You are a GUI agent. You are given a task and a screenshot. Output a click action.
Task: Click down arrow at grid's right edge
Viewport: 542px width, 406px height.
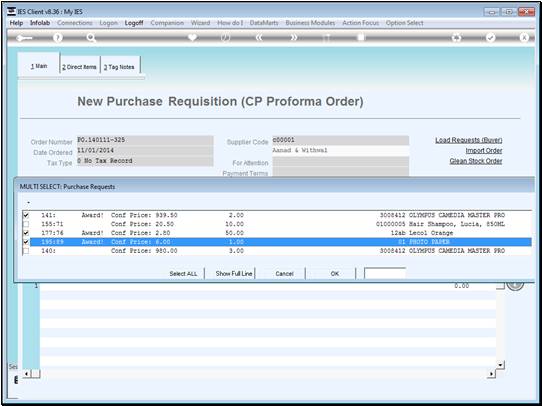(501, 365)
